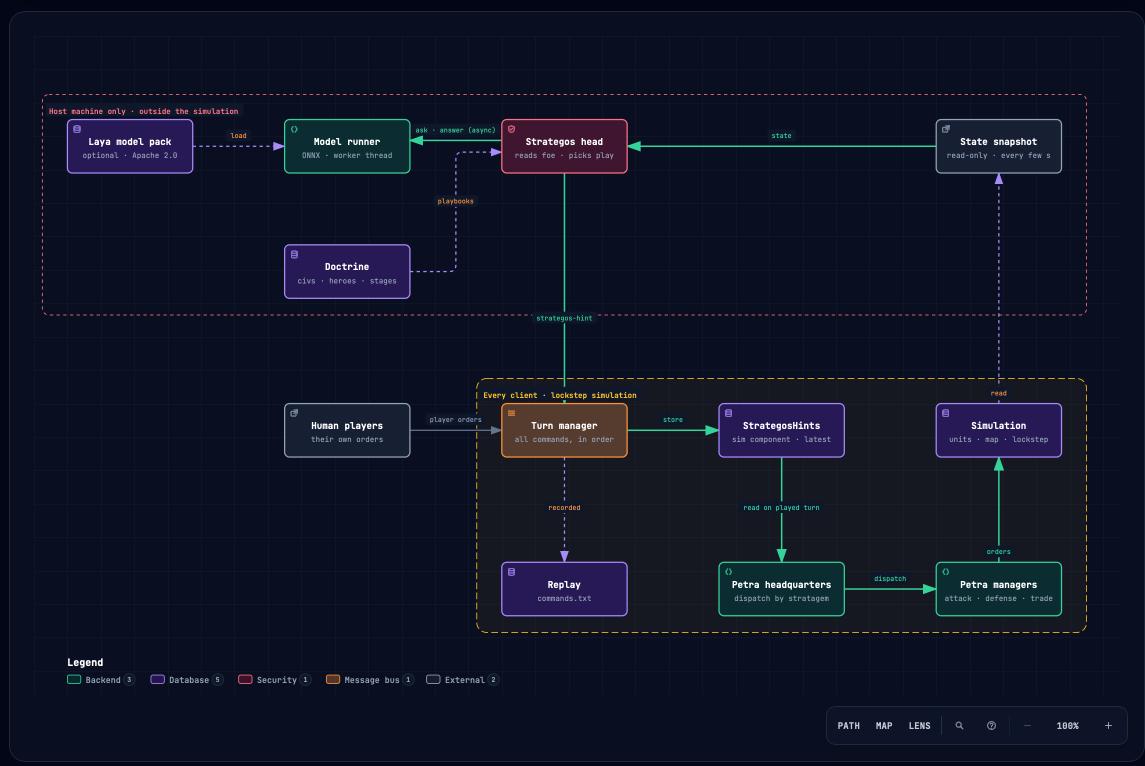Click the search icon in bottom toolbar

(x=960, y=726)
